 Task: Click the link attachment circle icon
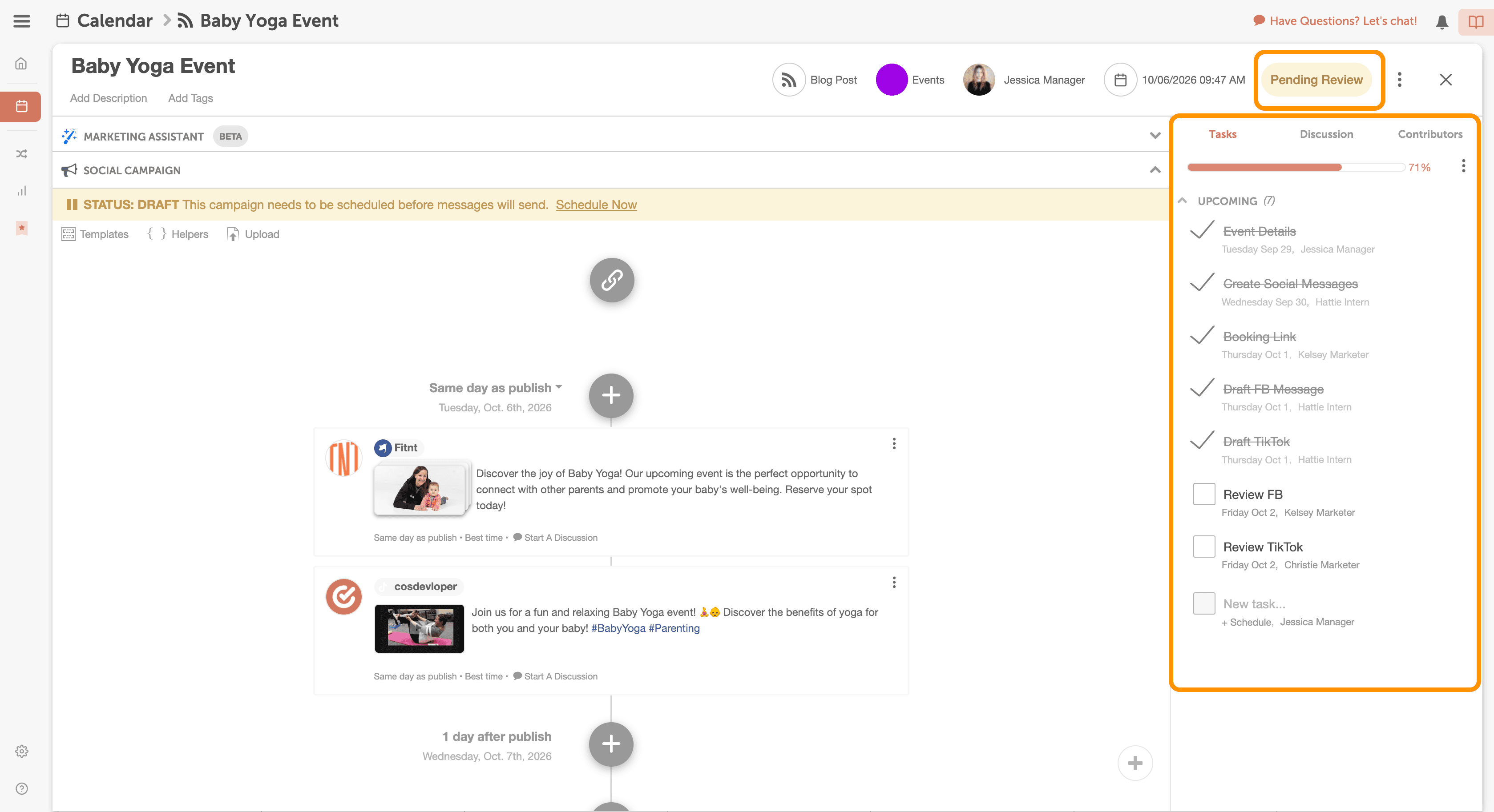click(x=611, y=280)
